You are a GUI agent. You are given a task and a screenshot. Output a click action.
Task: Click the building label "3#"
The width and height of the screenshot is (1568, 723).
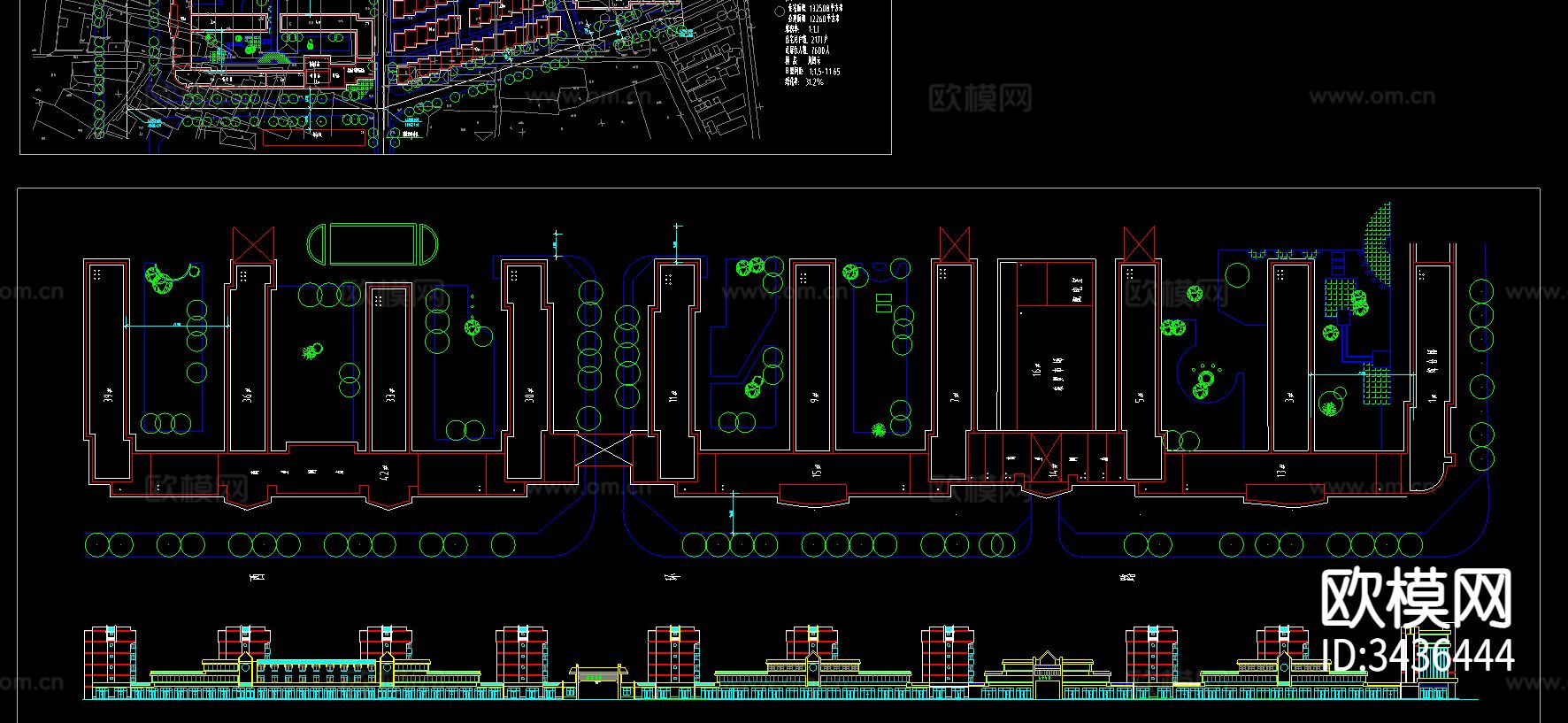point(1290,396)
